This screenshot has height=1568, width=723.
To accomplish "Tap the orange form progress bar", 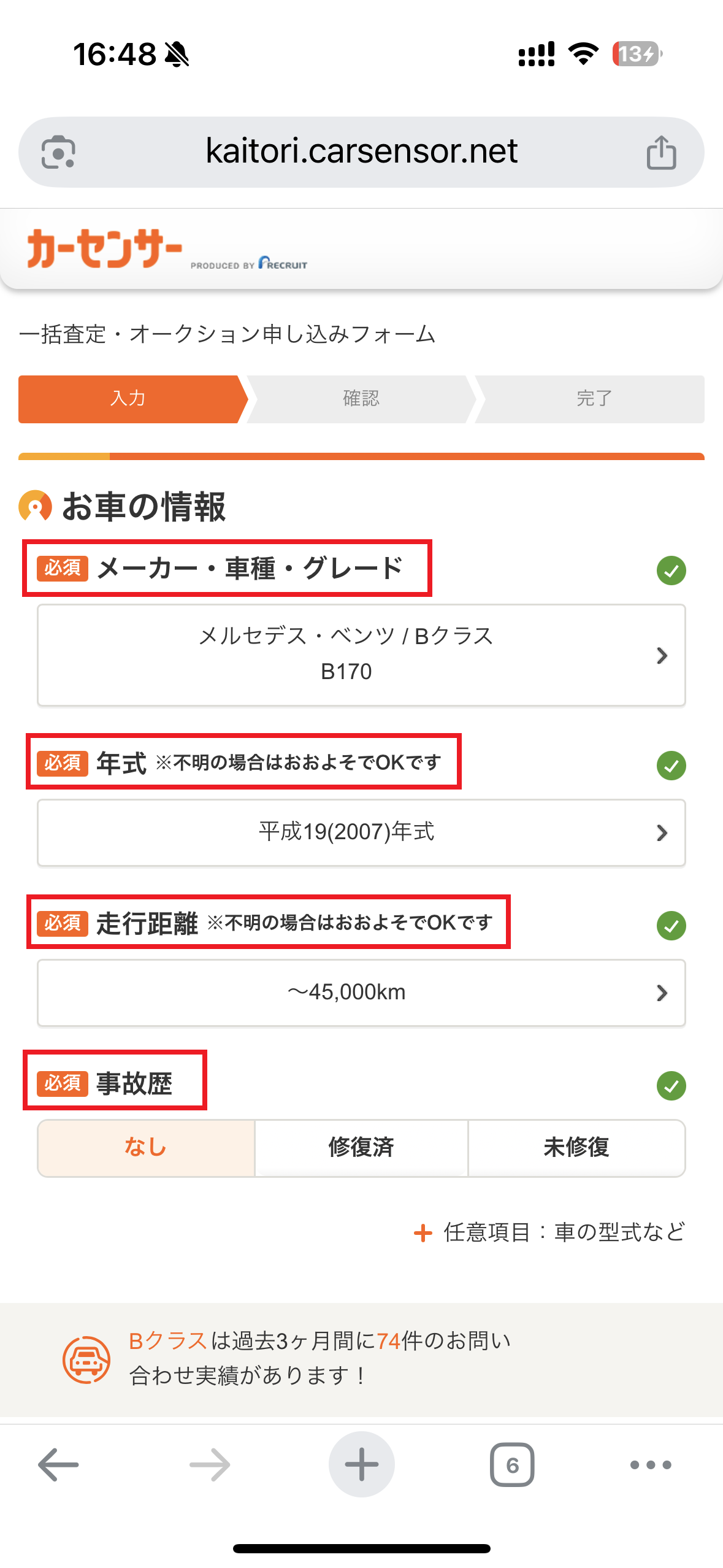I will click(x=361, y=456).
